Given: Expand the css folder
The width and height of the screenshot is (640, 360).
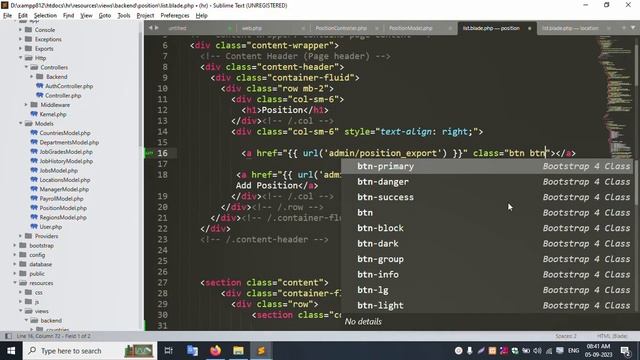Looking at the screenshot, I should point(20,292).
